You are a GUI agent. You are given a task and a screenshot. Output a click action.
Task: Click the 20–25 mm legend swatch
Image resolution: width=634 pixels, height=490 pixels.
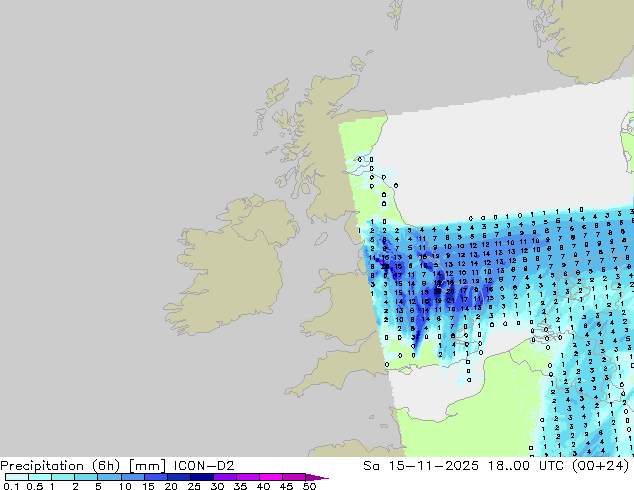pos(178,477)
